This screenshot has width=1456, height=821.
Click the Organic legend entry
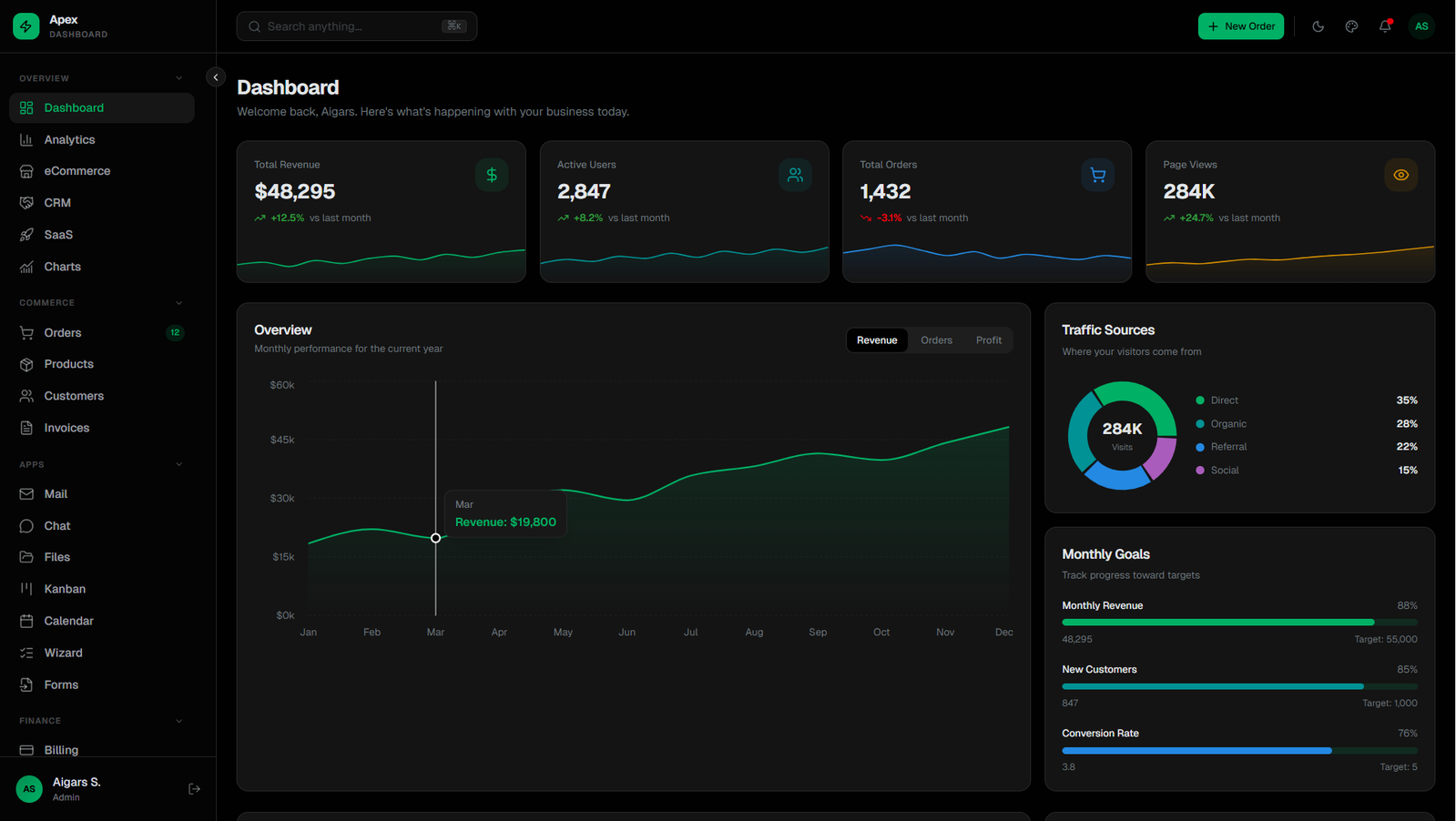point(1307,424)
